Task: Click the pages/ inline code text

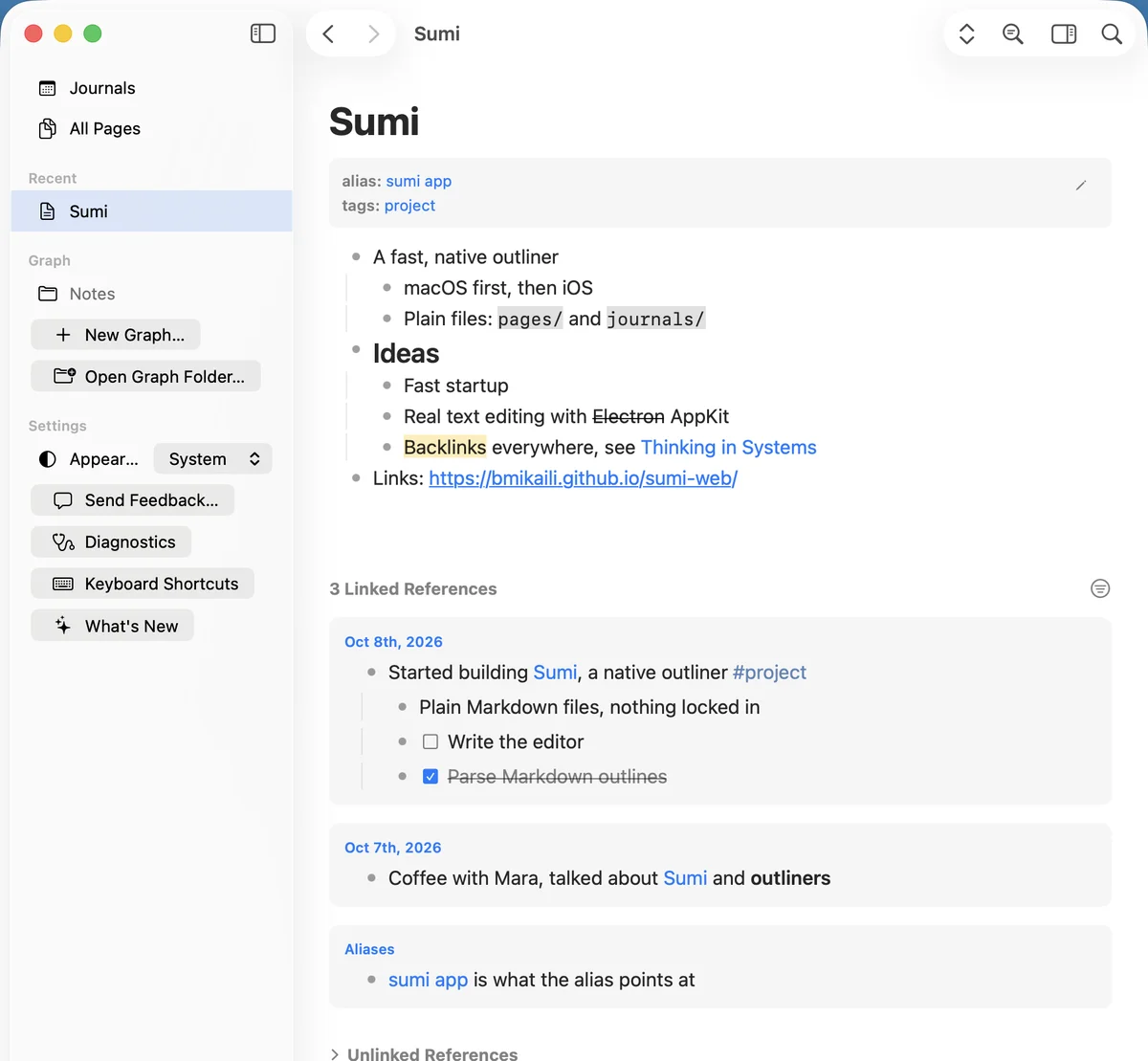Action: click(x=530, y=319)
